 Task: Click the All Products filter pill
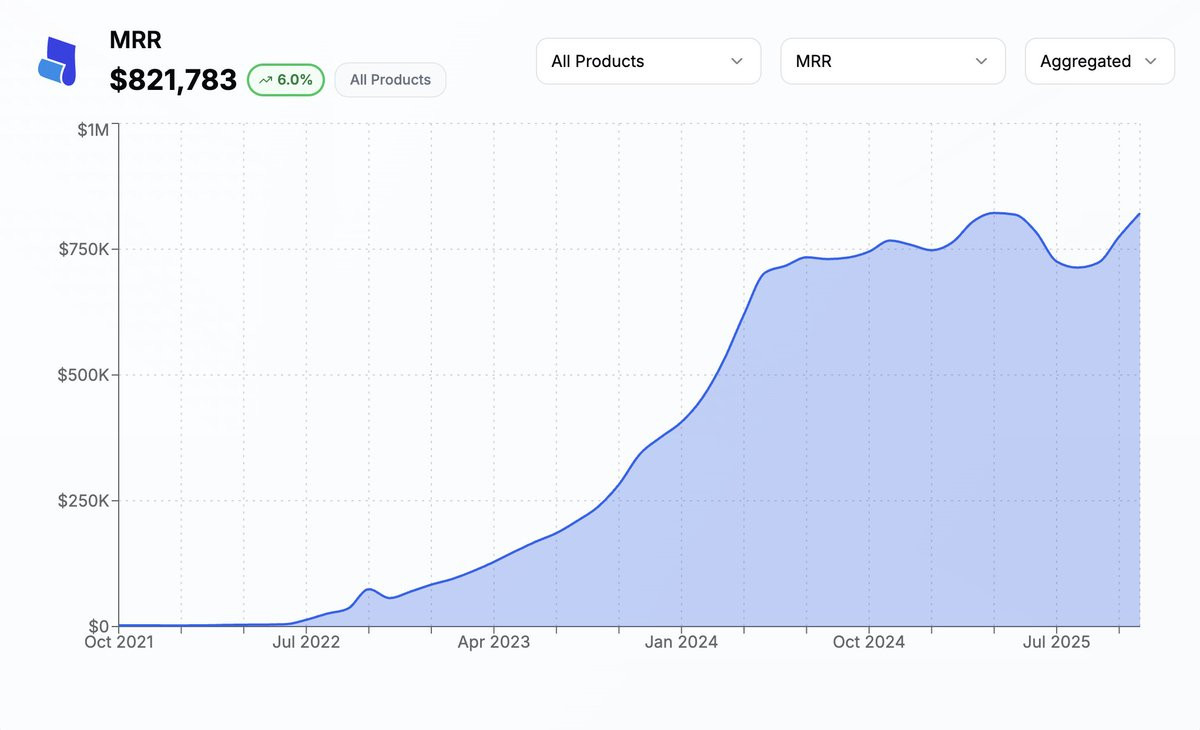click(390, 80)
